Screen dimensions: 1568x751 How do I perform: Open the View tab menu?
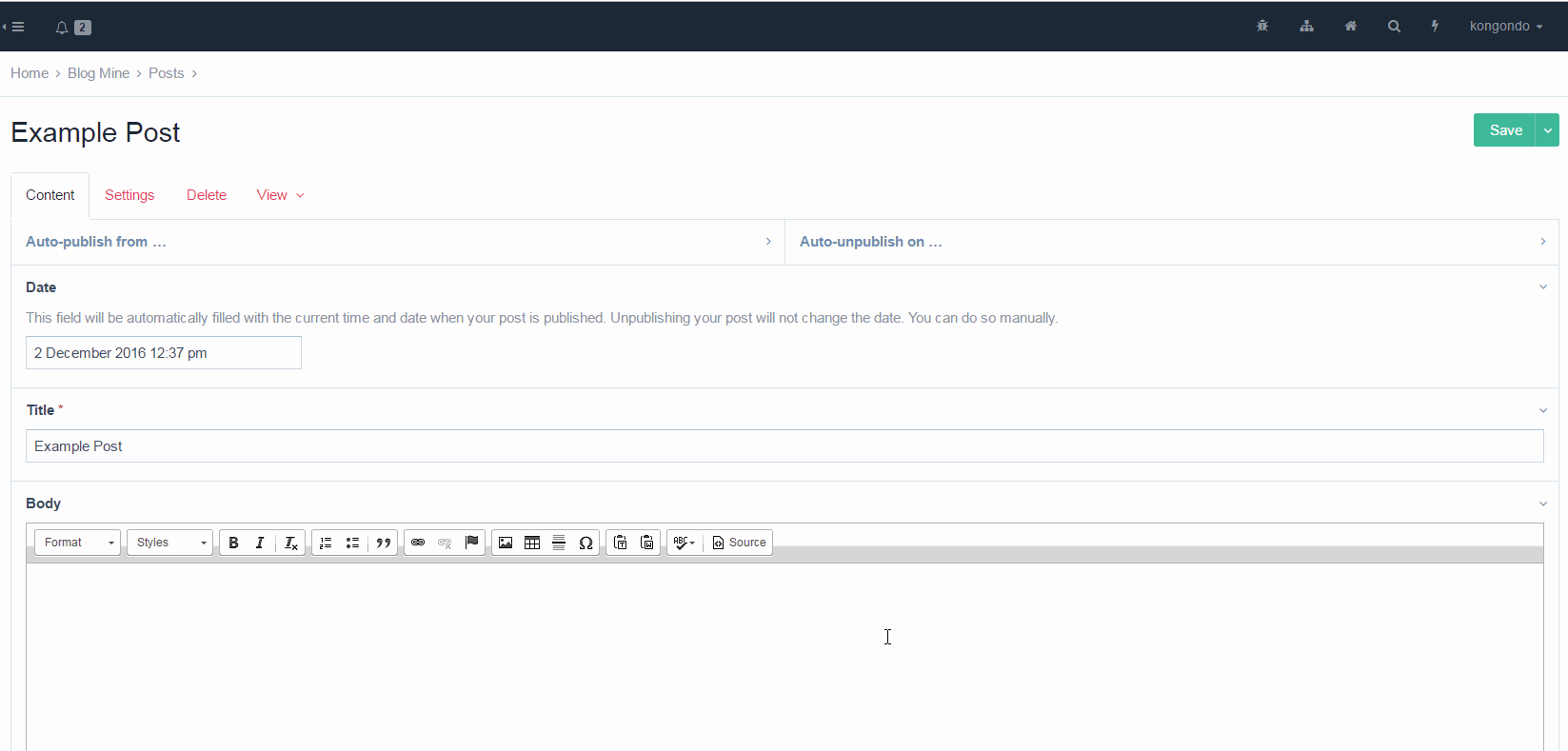(x=280, y=195)
